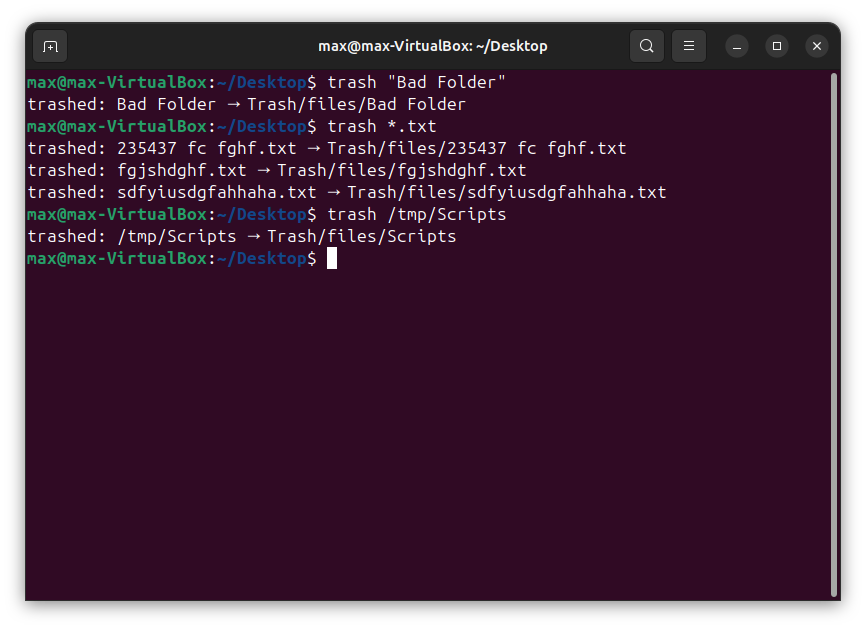Click the trash *.txt command text
Image resolution: width=866 pixels, height=629 pixels.
(382, 126)
